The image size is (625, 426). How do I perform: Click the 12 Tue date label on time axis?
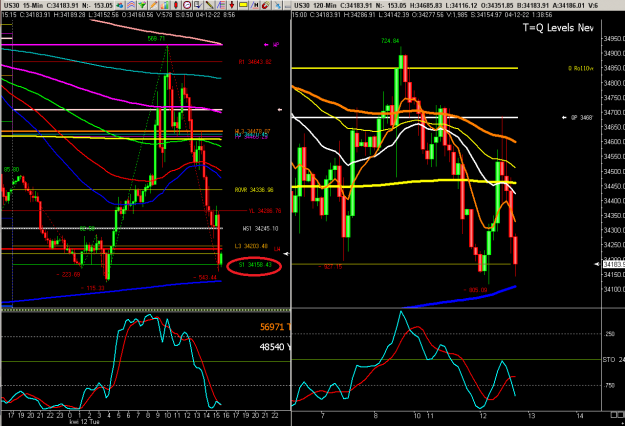(90, 422)
